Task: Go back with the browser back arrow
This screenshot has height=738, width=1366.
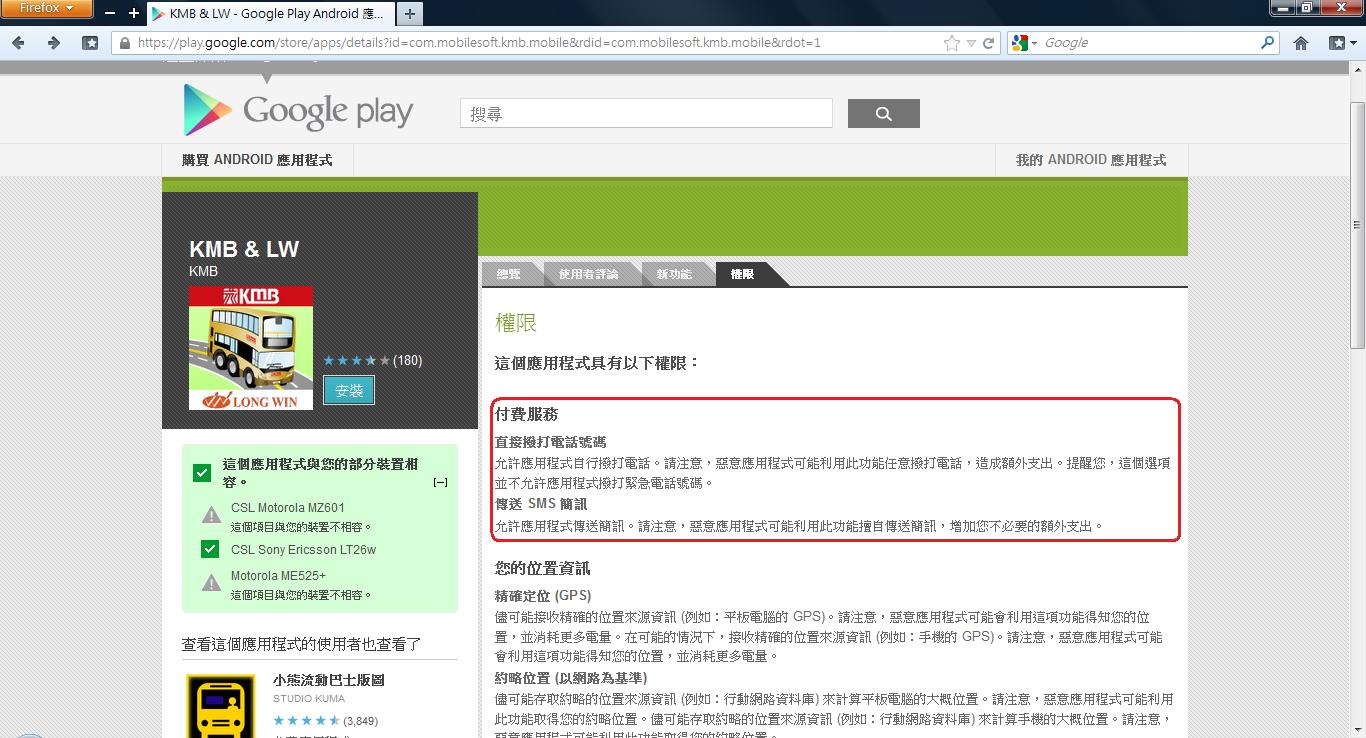Action: [x=19, y=43]
